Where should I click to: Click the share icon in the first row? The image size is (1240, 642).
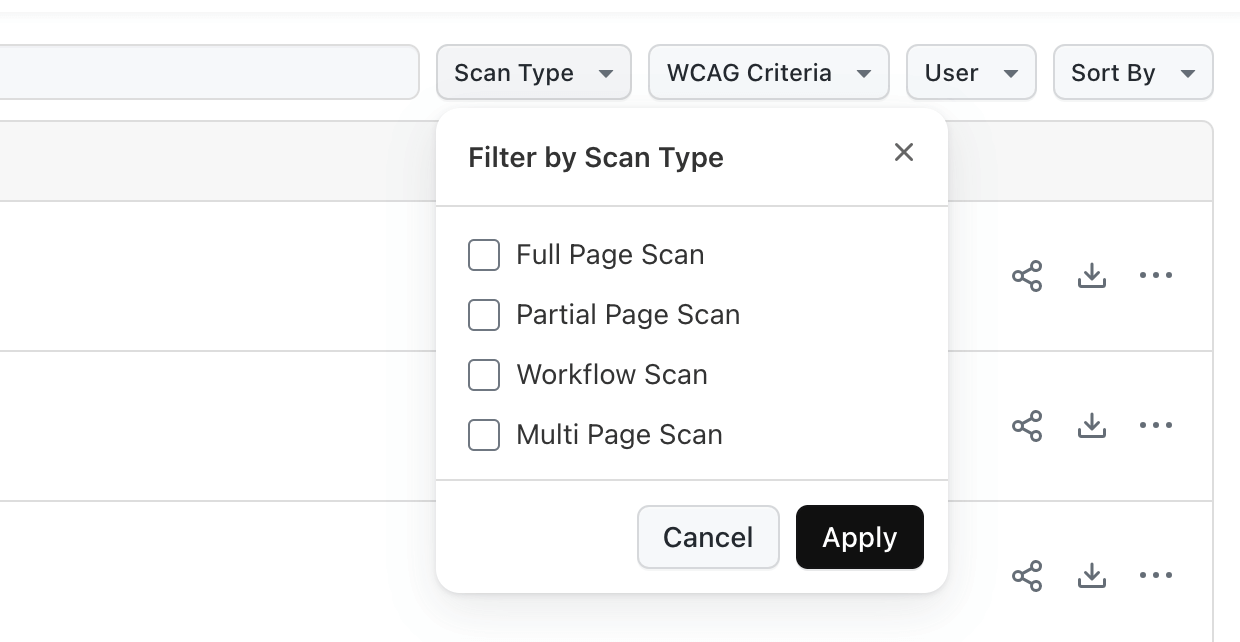coord(1027,276)
